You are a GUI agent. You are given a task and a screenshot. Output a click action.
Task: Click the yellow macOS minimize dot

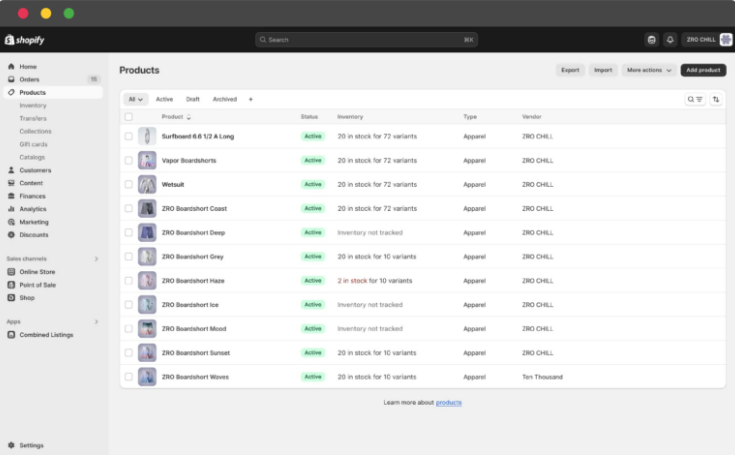tap(46, 13)
